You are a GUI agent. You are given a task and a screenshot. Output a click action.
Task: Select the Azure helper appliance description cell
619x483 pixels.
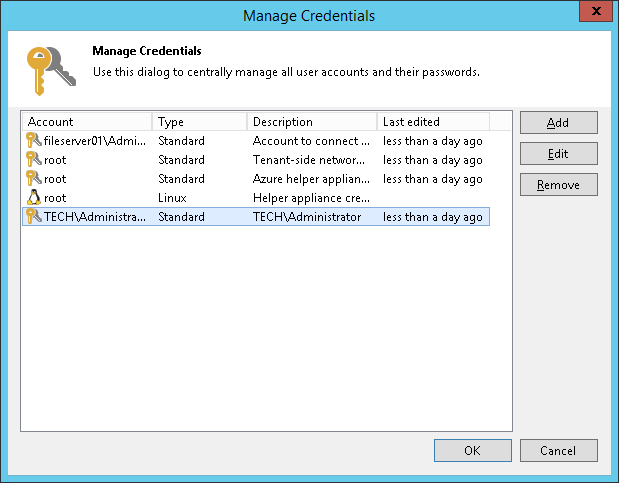point(311,179)
